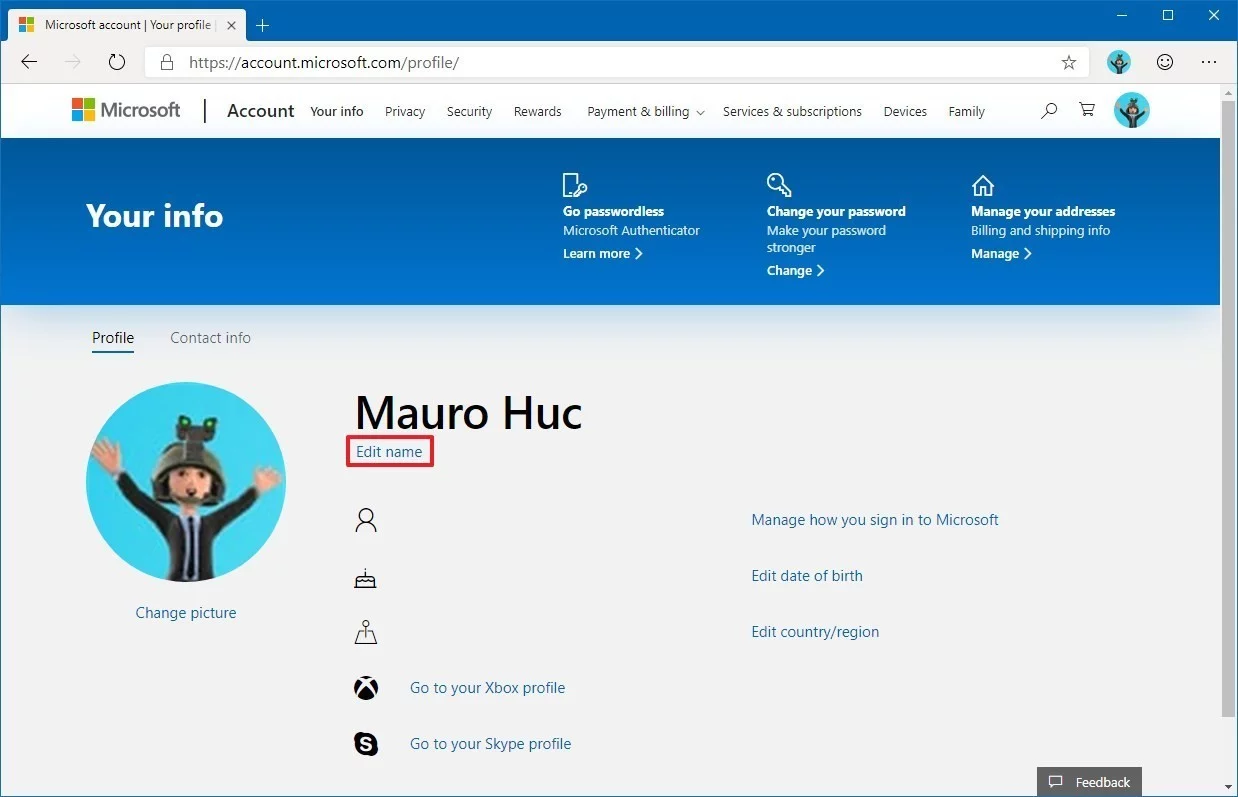Open the Security menu item
Screen dimensions: 1238x797
click(469, 112)
